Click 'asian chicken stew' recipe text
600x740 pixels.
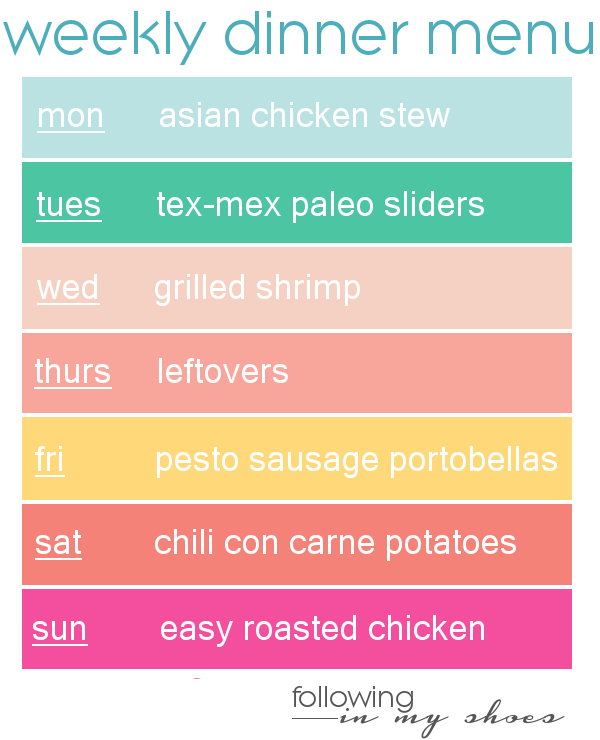click(304, 116)
